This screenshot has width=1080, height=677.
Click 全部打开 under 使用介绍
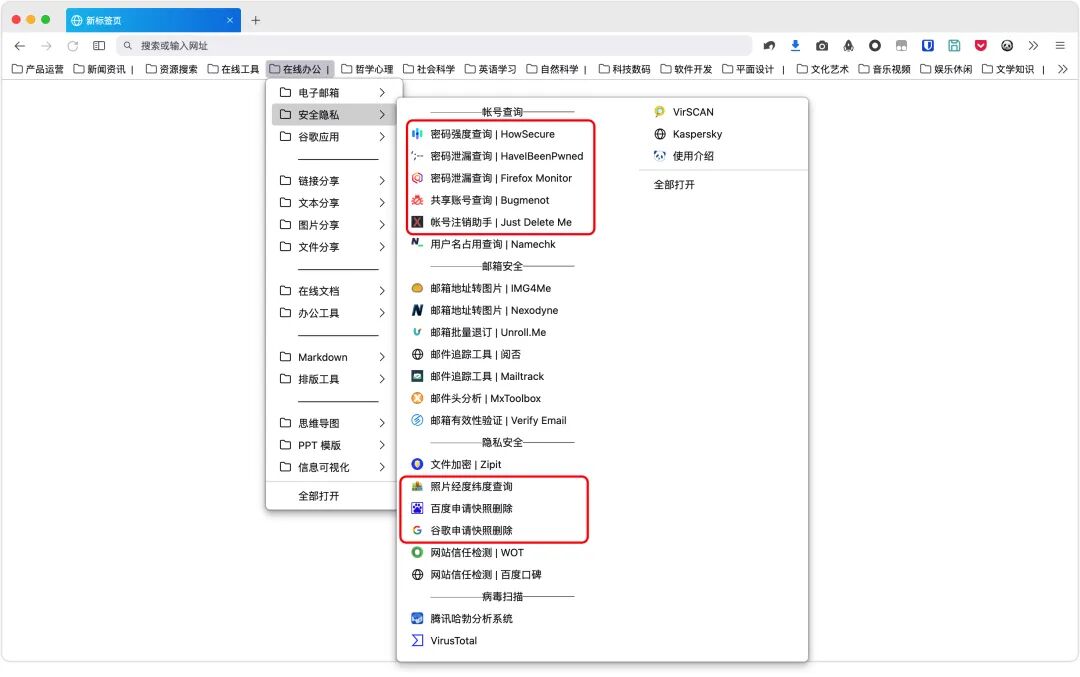coord(674,185)
